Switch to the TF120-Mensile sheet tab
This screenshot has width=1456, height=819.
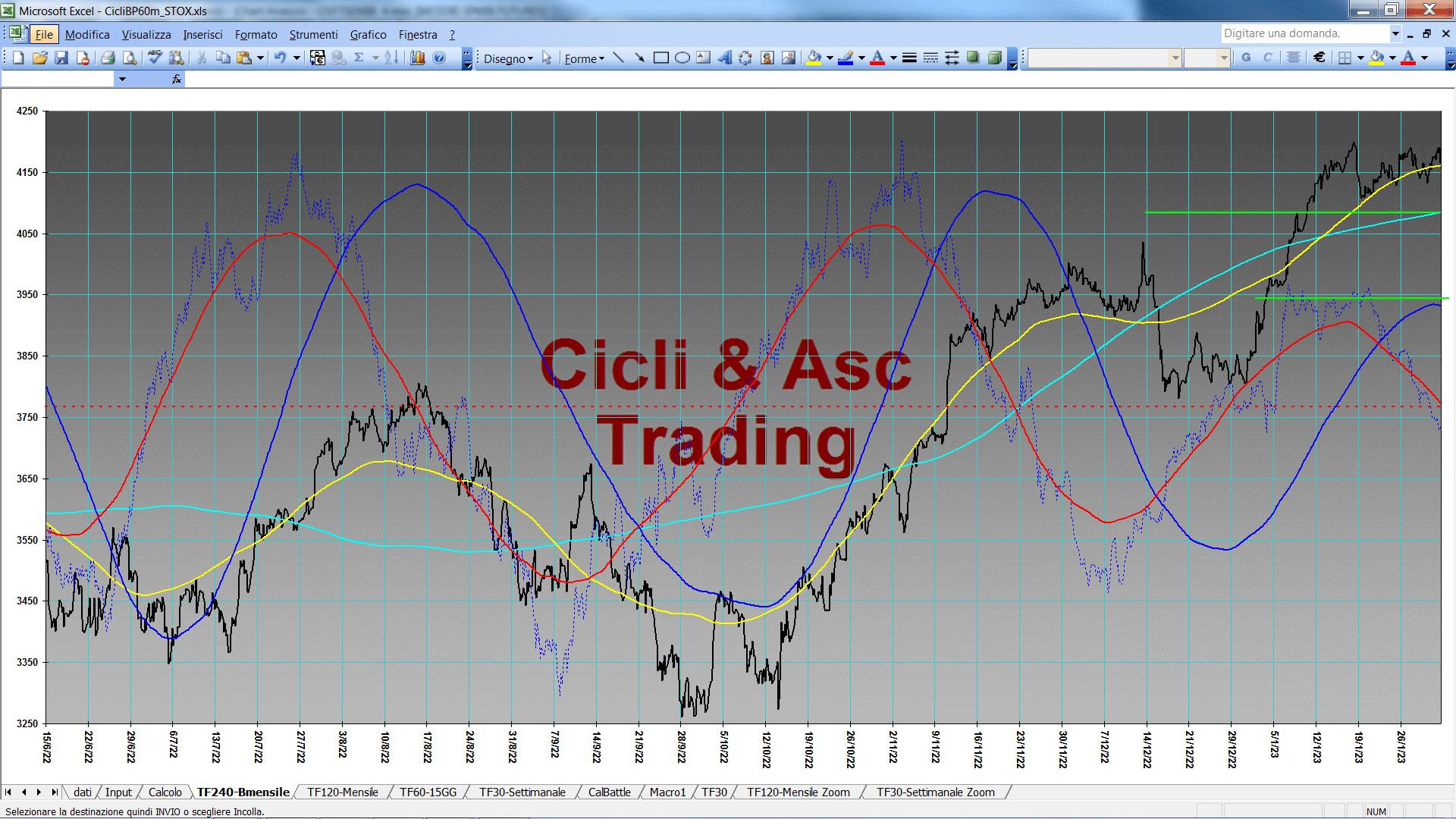pos(342,792)
